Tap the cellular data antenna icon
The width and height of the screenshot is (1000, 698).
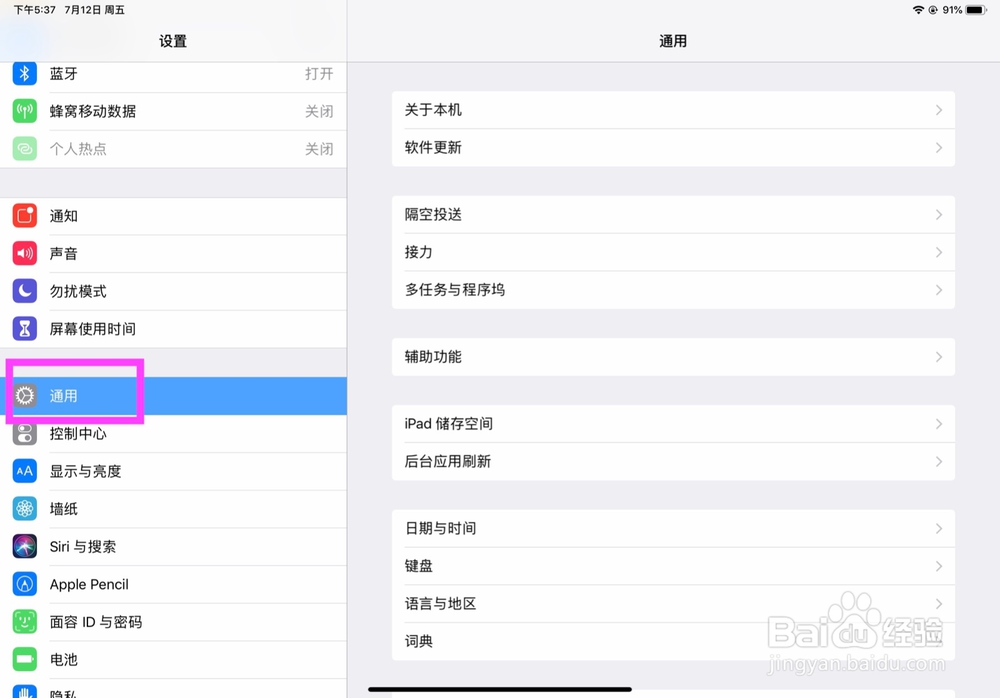point(24,111)
